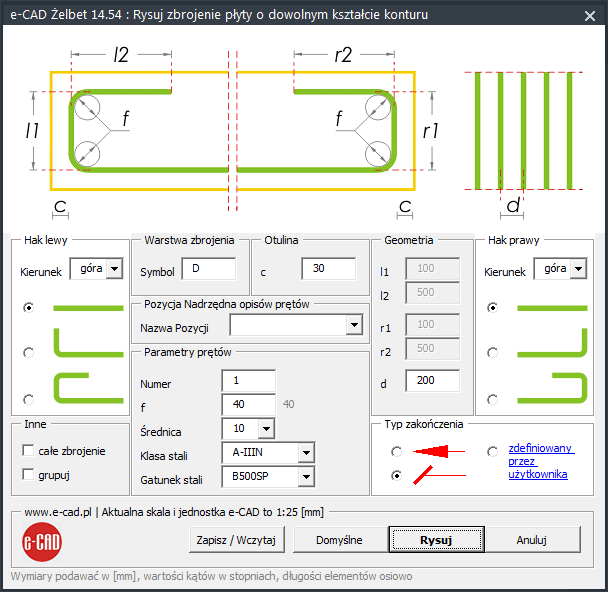The width and height of the screenshot is (608, 592).
Task: Click the Symbol input field
Action: pos(209,268)
